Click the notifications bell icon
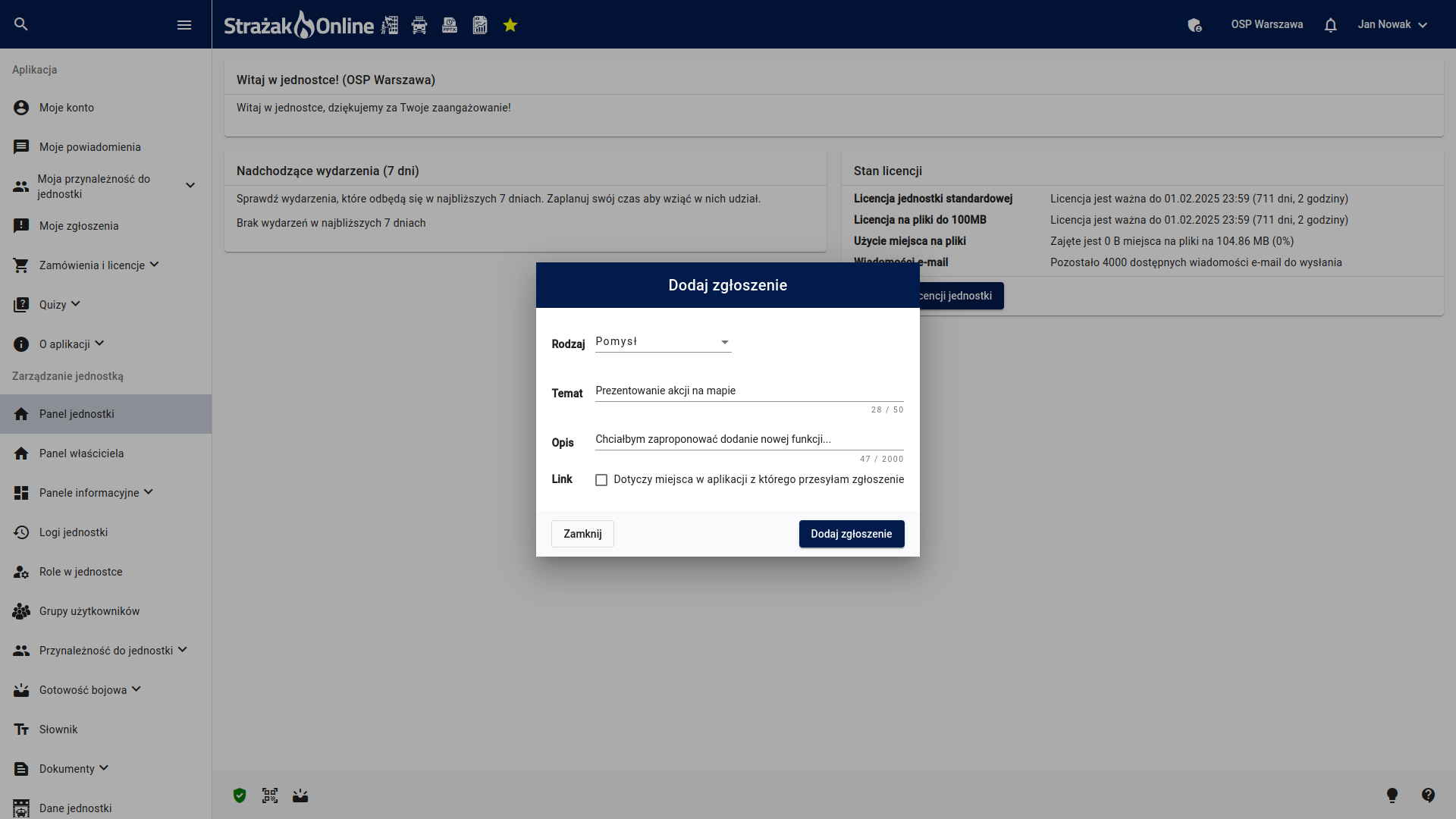The width and height of the screenshot is (1456, 819). [x=1330, y=25]
